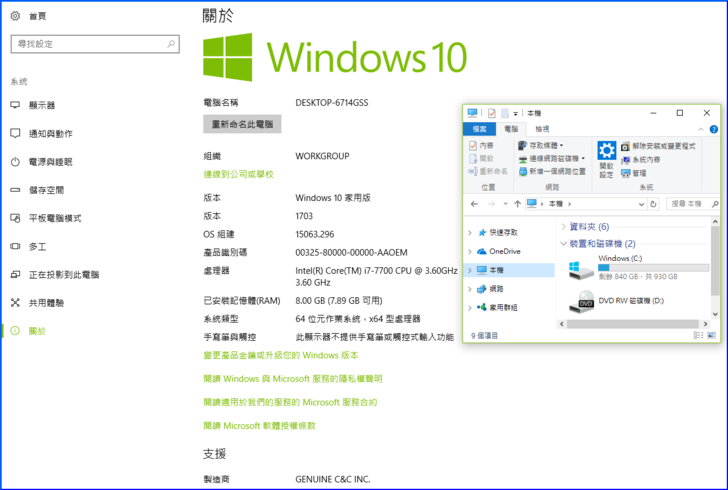728x490 pixels.
Task: Click the 搜尋 本機 search box
Action: [x=693, y=204]
